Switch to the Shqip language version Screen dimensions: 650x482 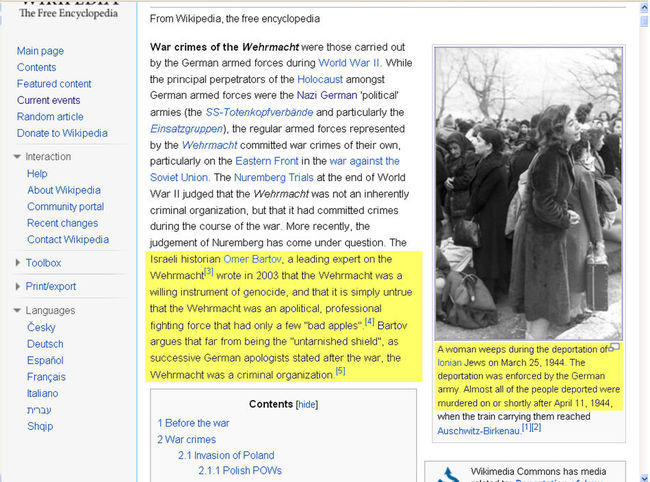(x=40, y=426)
